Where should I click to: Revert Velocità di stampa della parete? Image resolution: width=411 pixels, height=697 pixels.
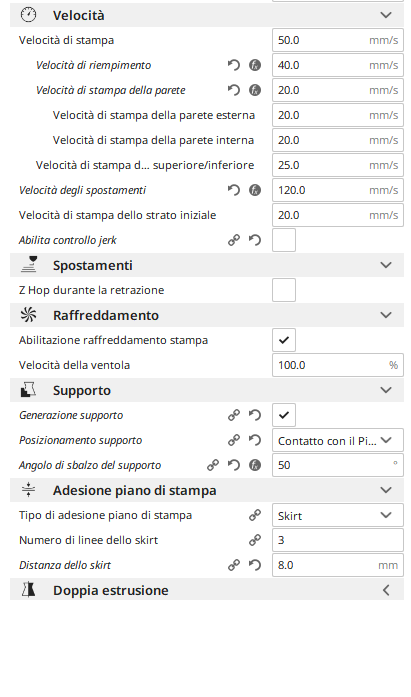pos(234,90)
